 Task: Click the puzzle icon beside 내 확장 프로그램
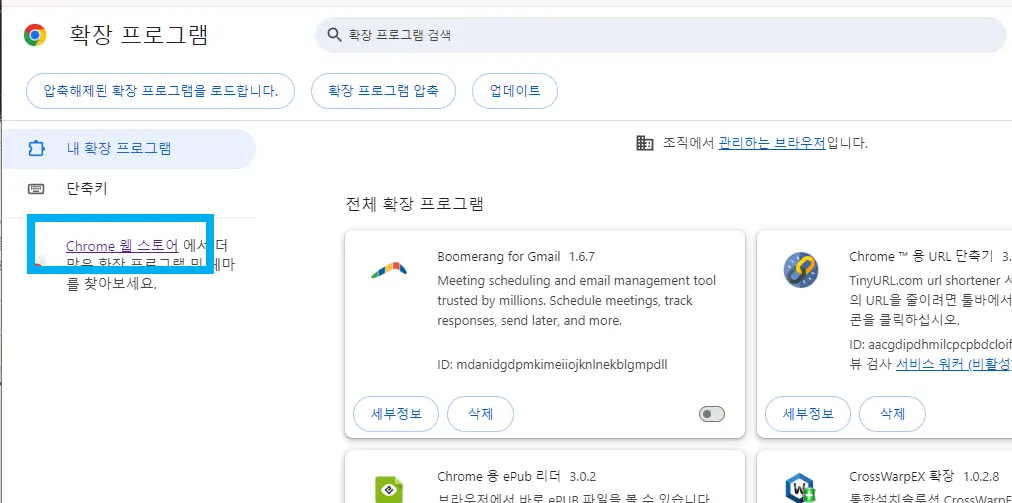36,149
